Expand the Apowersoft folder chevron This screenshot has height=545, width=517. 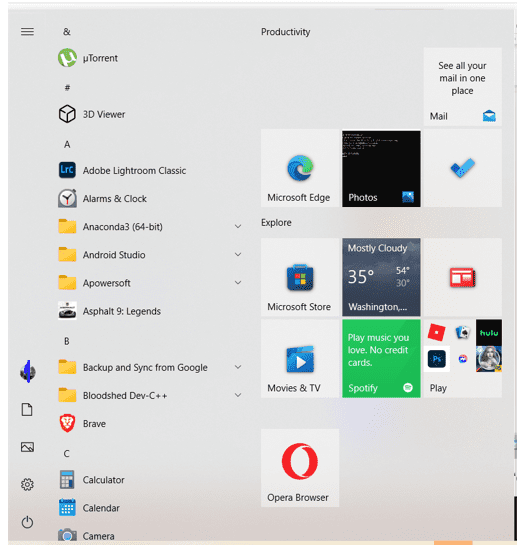[238, 283]
